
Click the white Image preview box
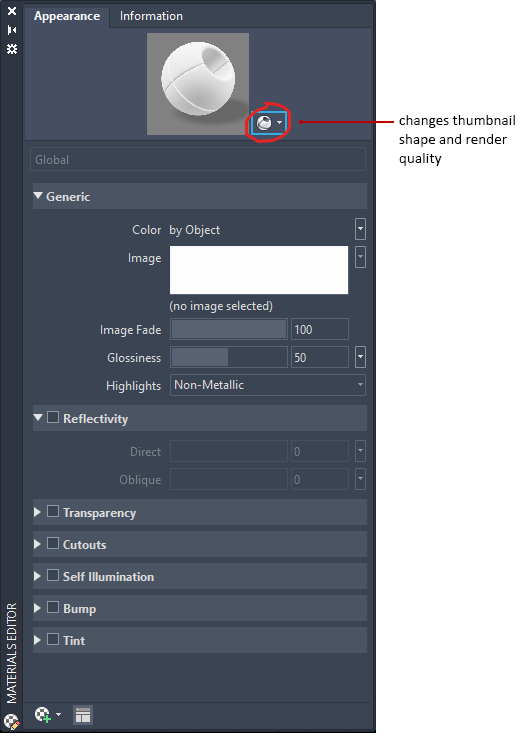coord(259,270)
